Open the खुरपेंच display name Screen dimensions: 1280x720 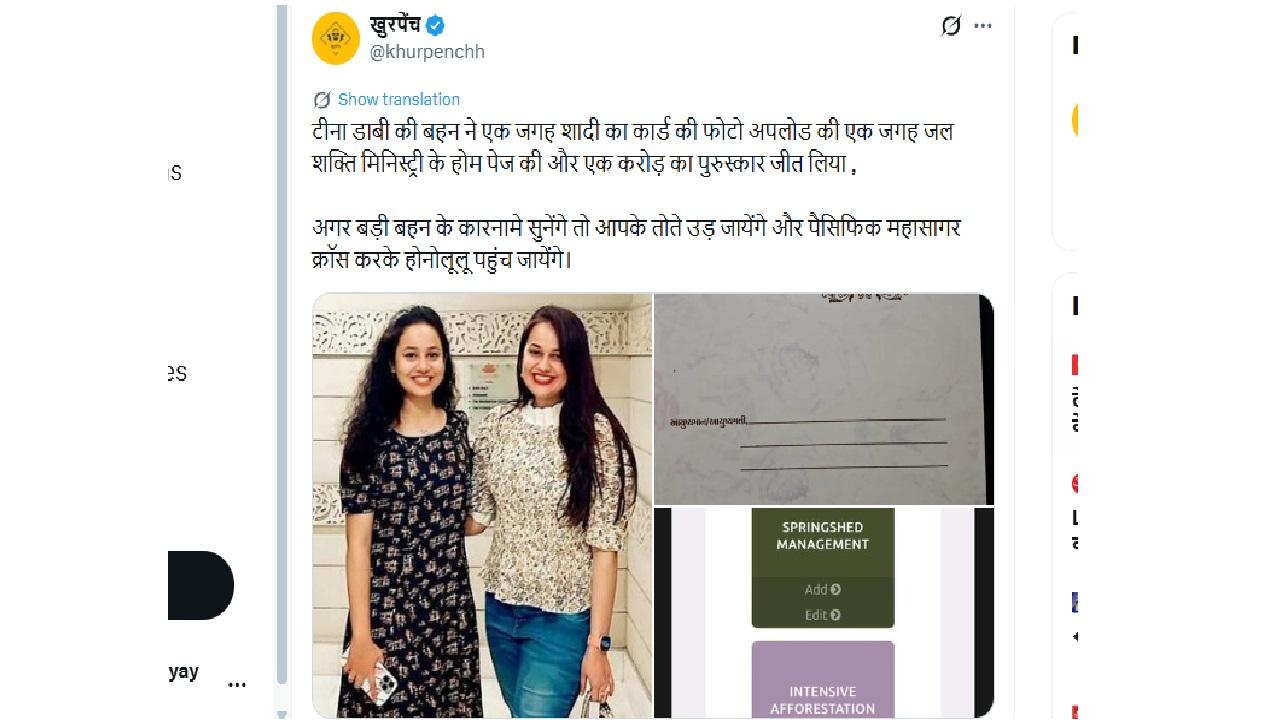[395, 25]
